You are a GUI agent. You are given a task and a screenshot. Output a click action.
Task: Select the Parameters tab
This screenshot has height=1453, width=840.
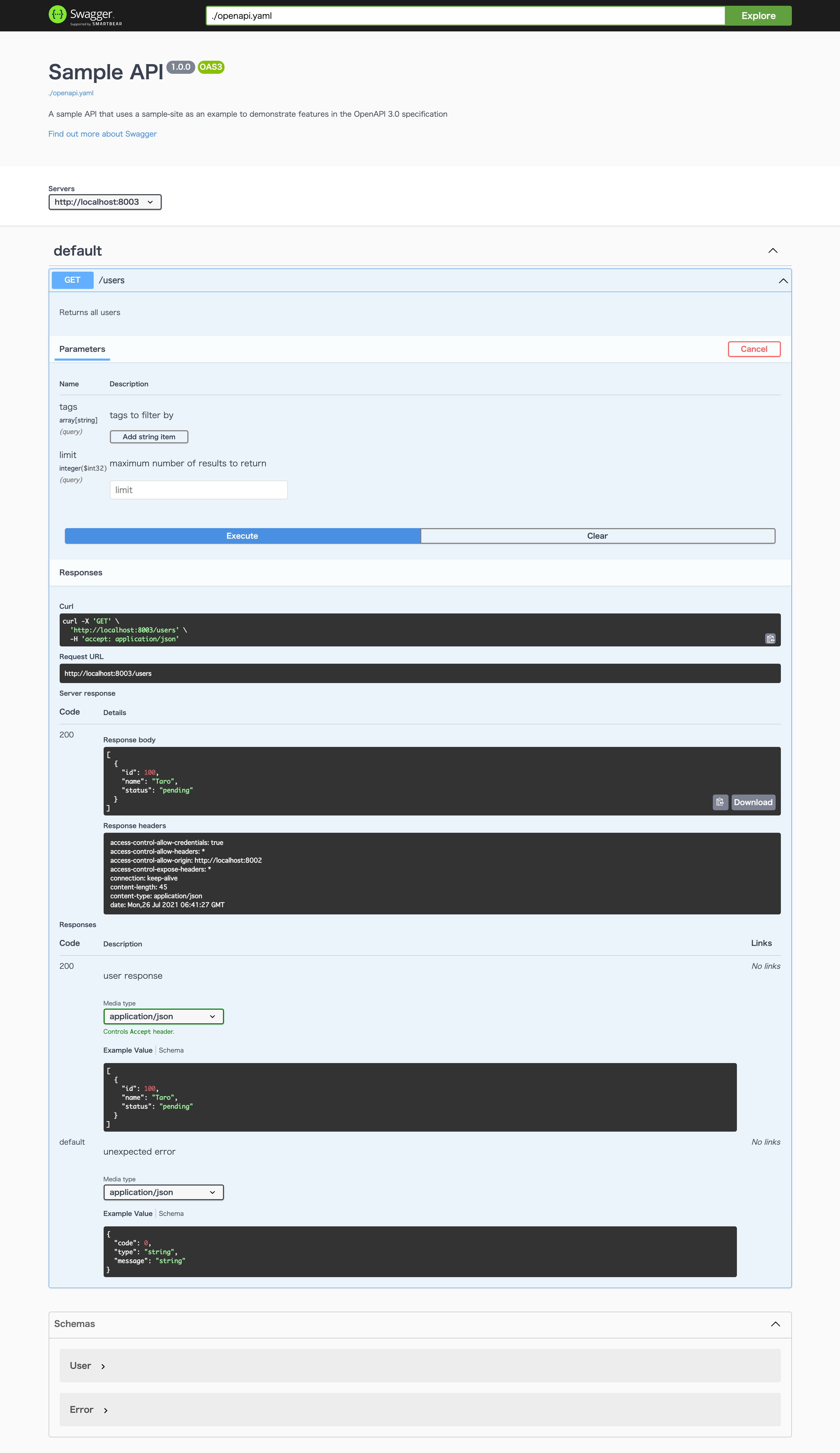tap(82, 349)
